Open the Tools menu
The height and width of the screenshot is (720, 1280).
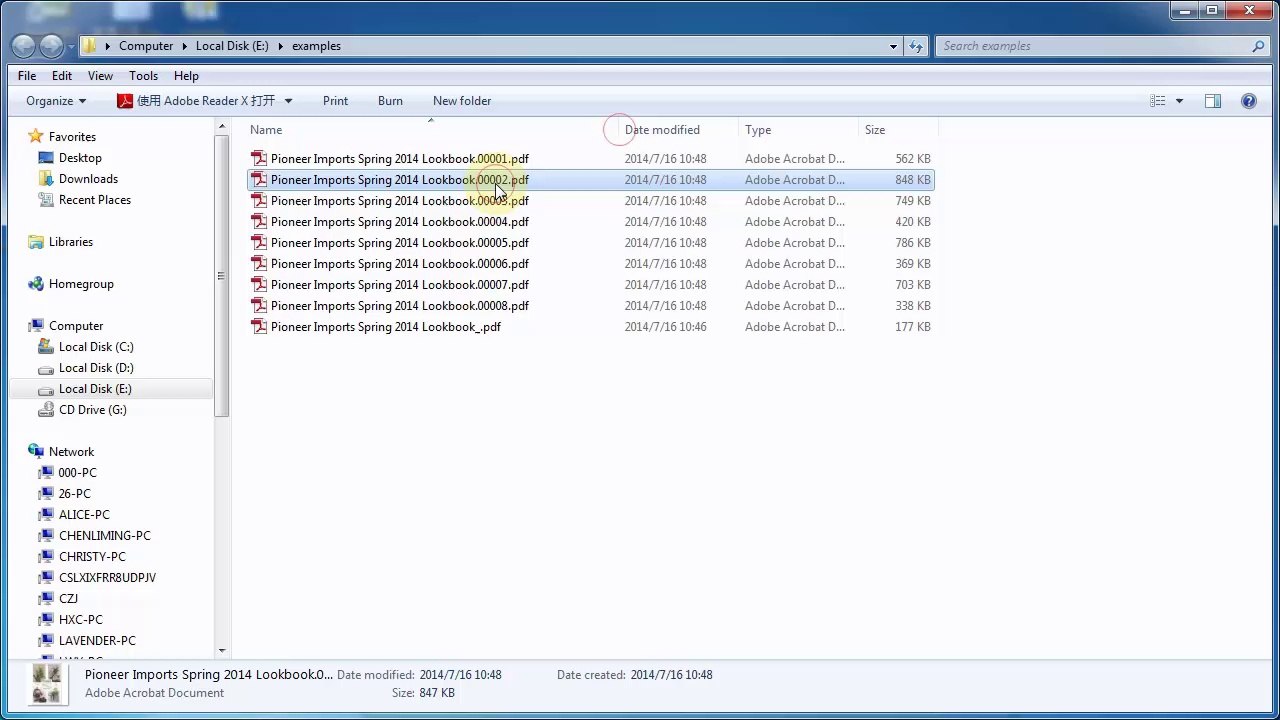[143, 76]
